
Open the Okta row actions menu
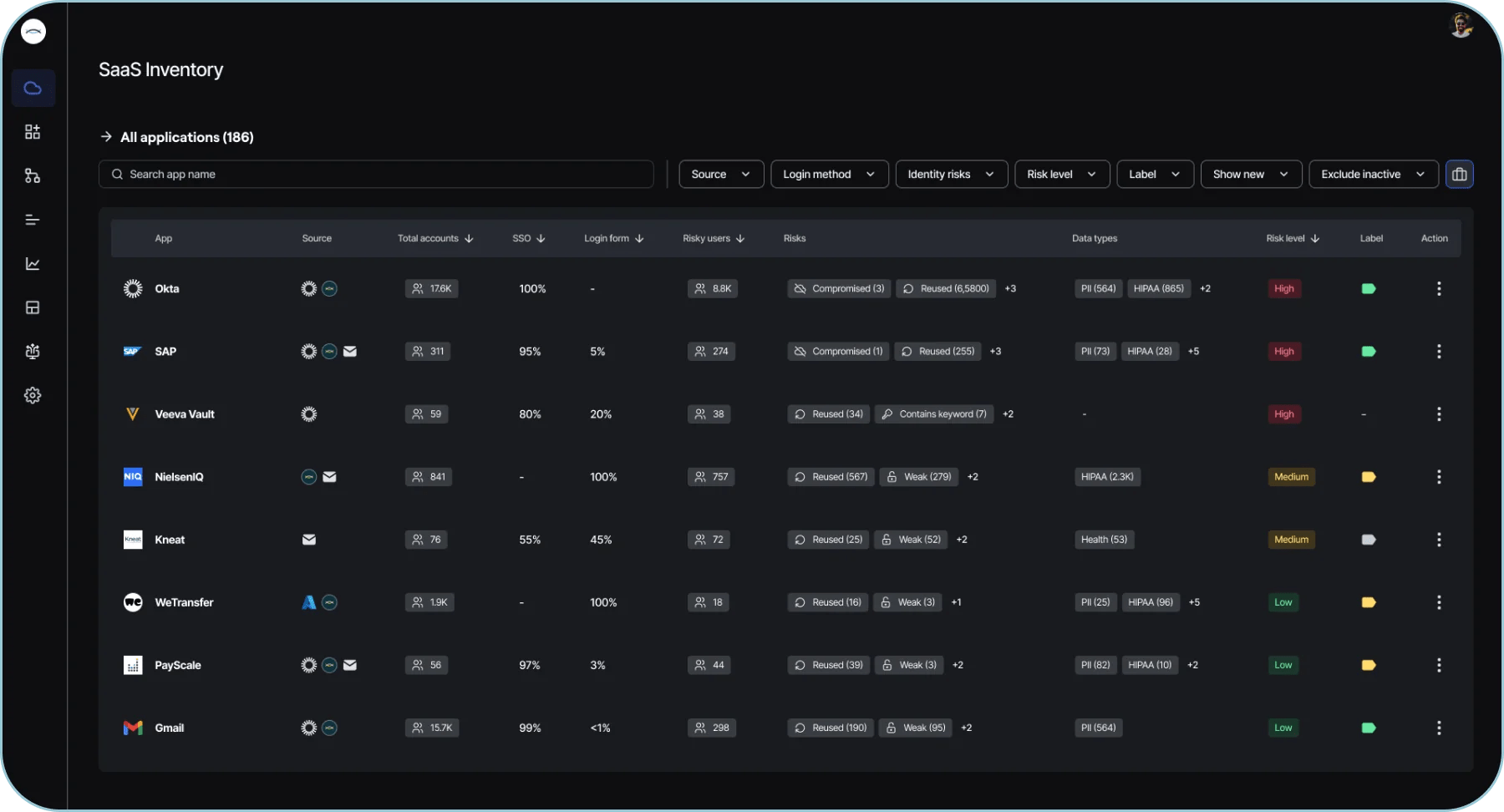click(1438, 289)
